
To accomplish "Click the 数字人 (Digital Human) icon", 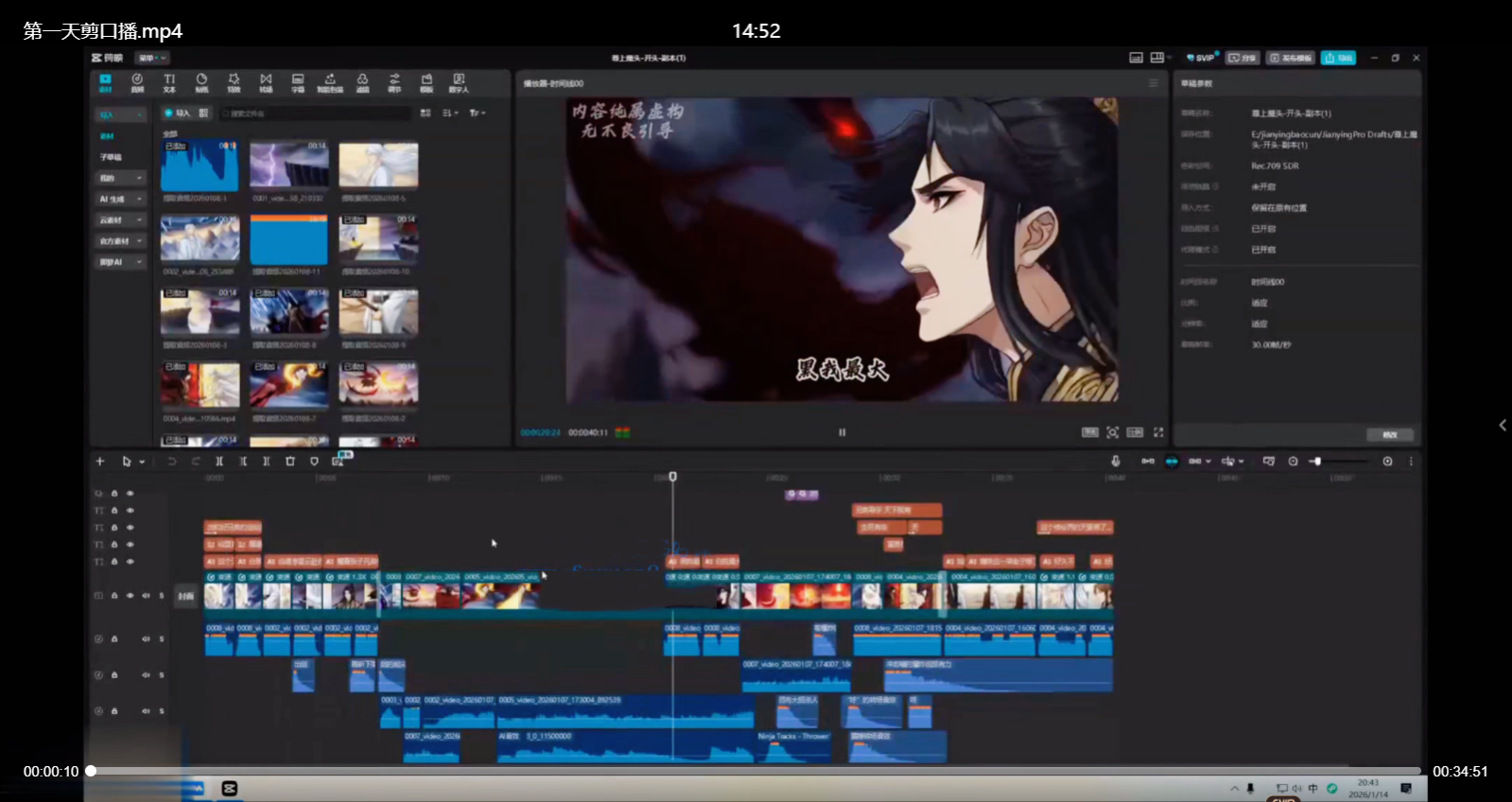I will tap(459, 82).
